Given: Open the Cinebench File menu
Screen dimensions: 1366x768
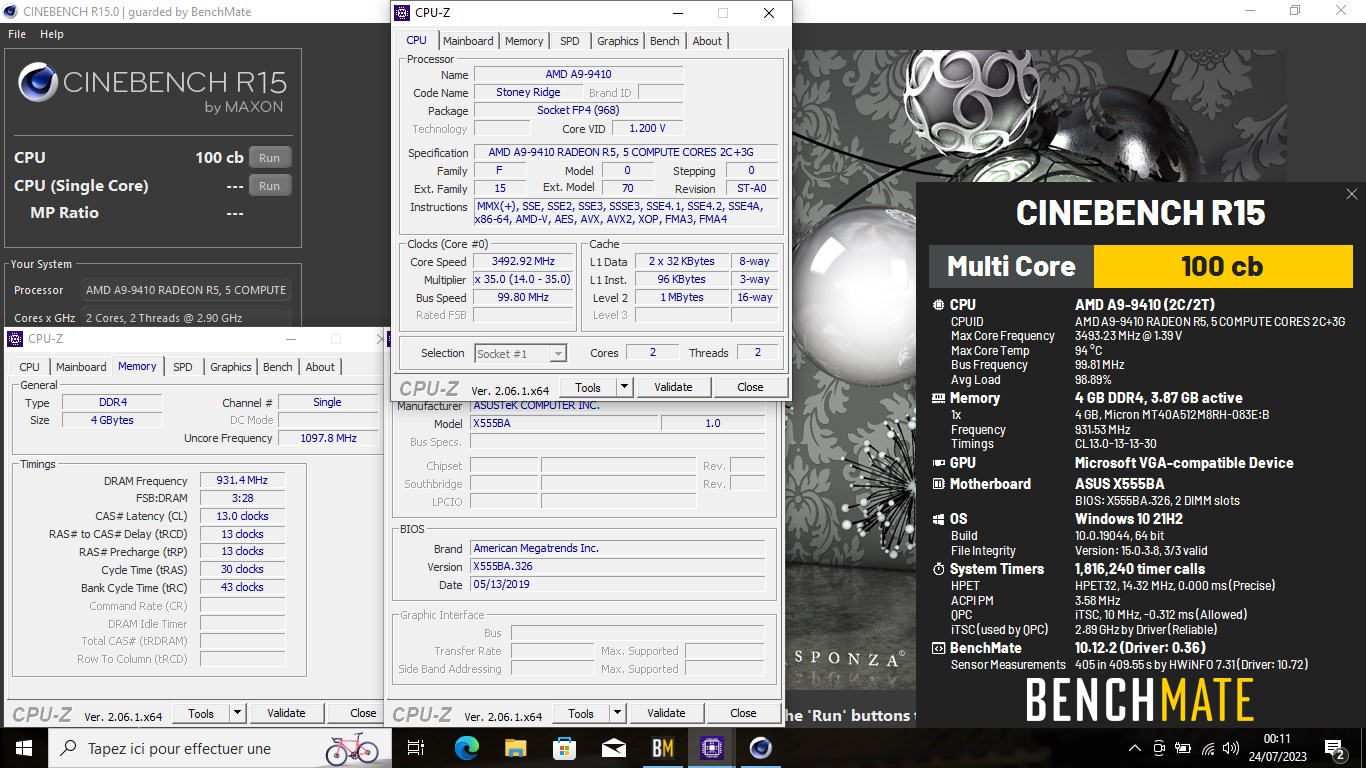Looking at the screenshot, I should tap(17, 34).
